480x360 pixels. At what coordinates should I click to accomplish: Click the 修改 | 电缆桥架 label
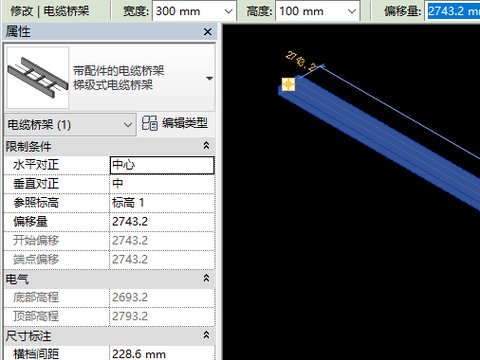(50, 11)
